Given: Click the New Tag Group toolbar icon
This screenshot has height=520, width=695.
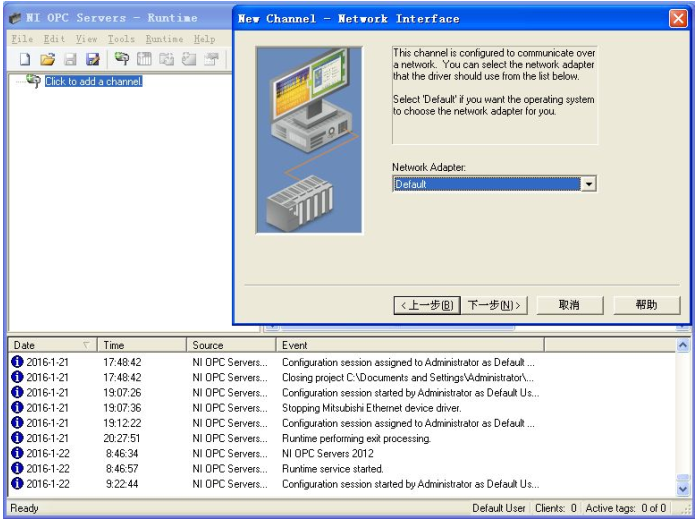Looking at the screenshot, I should 167,59.
